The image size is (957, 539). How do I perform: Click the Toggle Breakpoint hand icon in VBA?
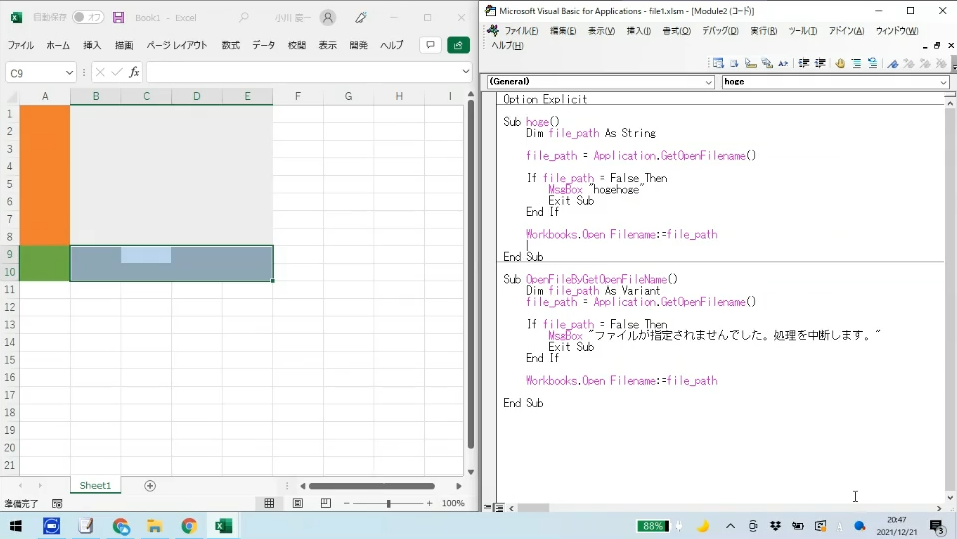(840, 63)
